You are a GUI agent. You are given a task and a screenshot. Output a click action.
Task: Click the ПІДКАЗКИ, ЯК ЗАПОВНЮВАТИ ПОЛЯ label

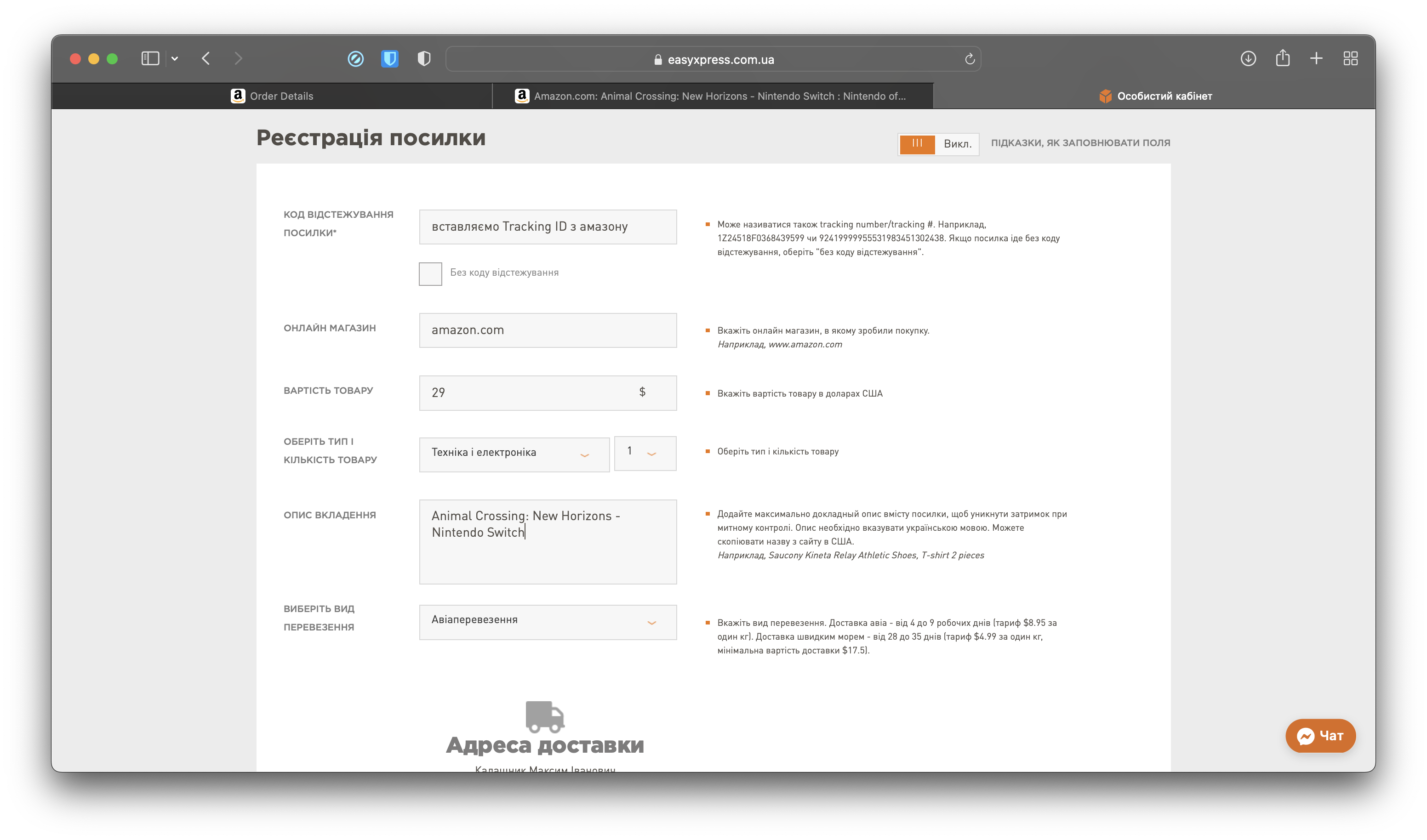[x=1080, y=143]
